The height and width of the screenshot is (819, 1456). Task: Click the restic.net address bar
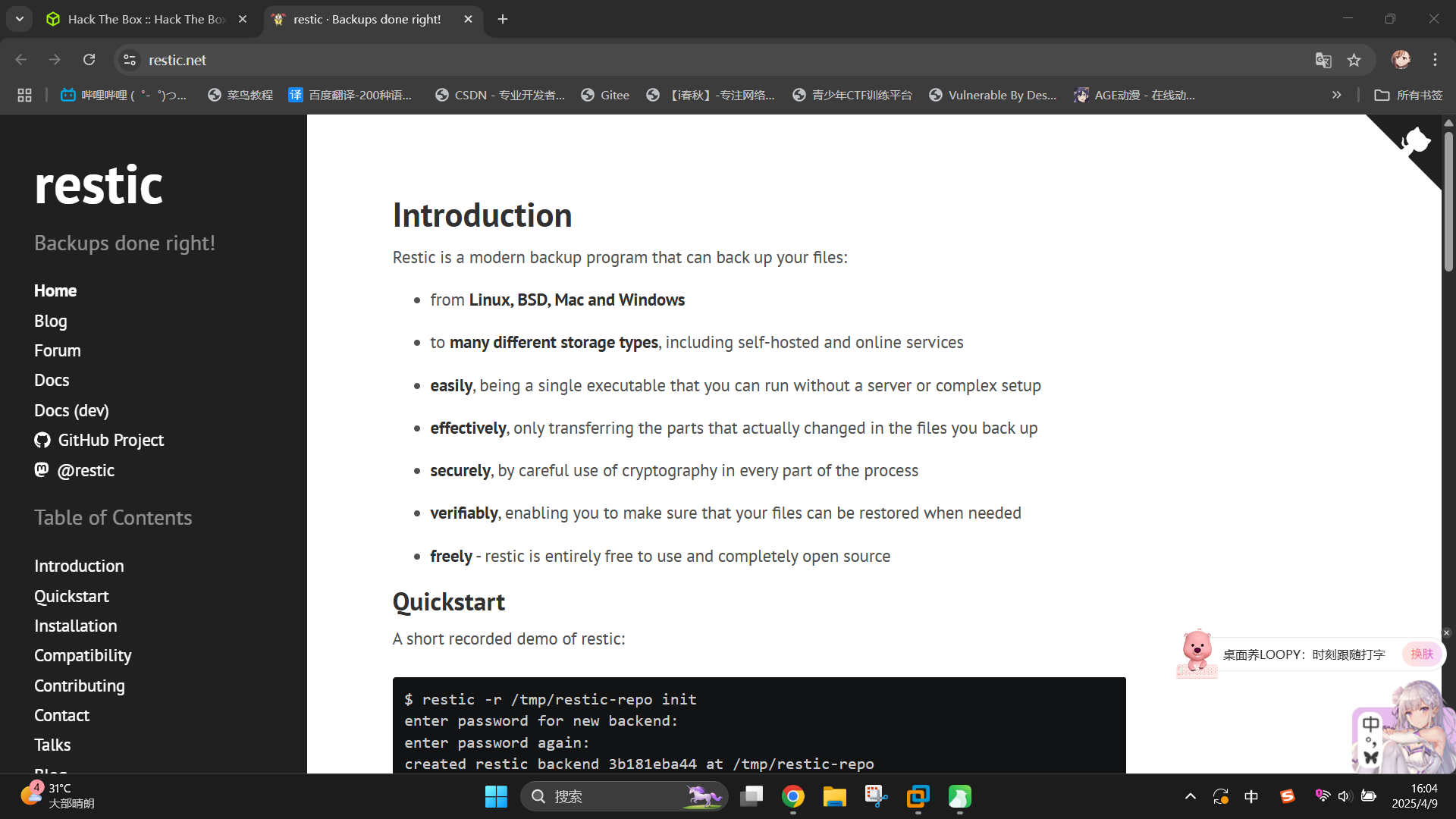coord(713,60)
